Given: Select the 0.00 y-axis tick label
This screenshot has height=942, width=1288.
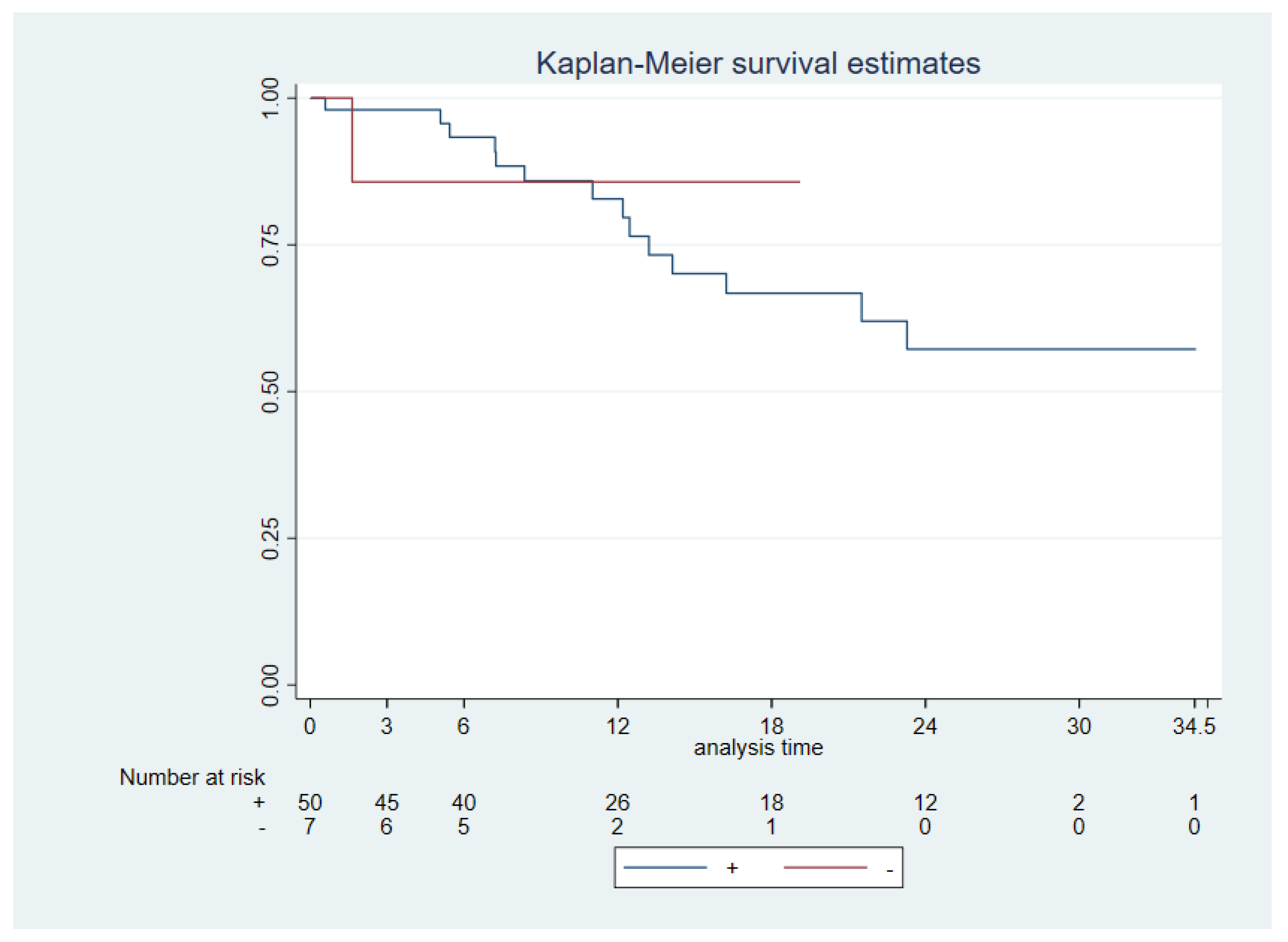Looking at the screenshot, I should pos(270,685).
